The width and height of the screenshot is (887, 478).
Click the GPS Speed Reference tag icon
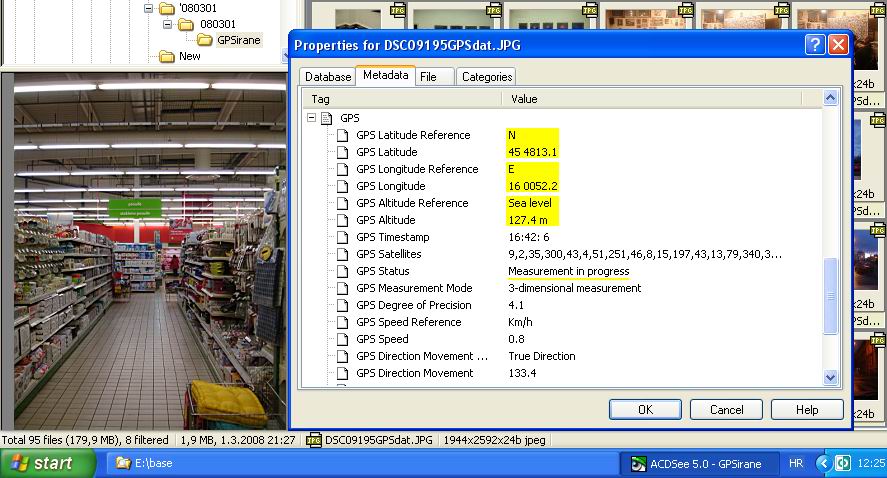[342, 322]
